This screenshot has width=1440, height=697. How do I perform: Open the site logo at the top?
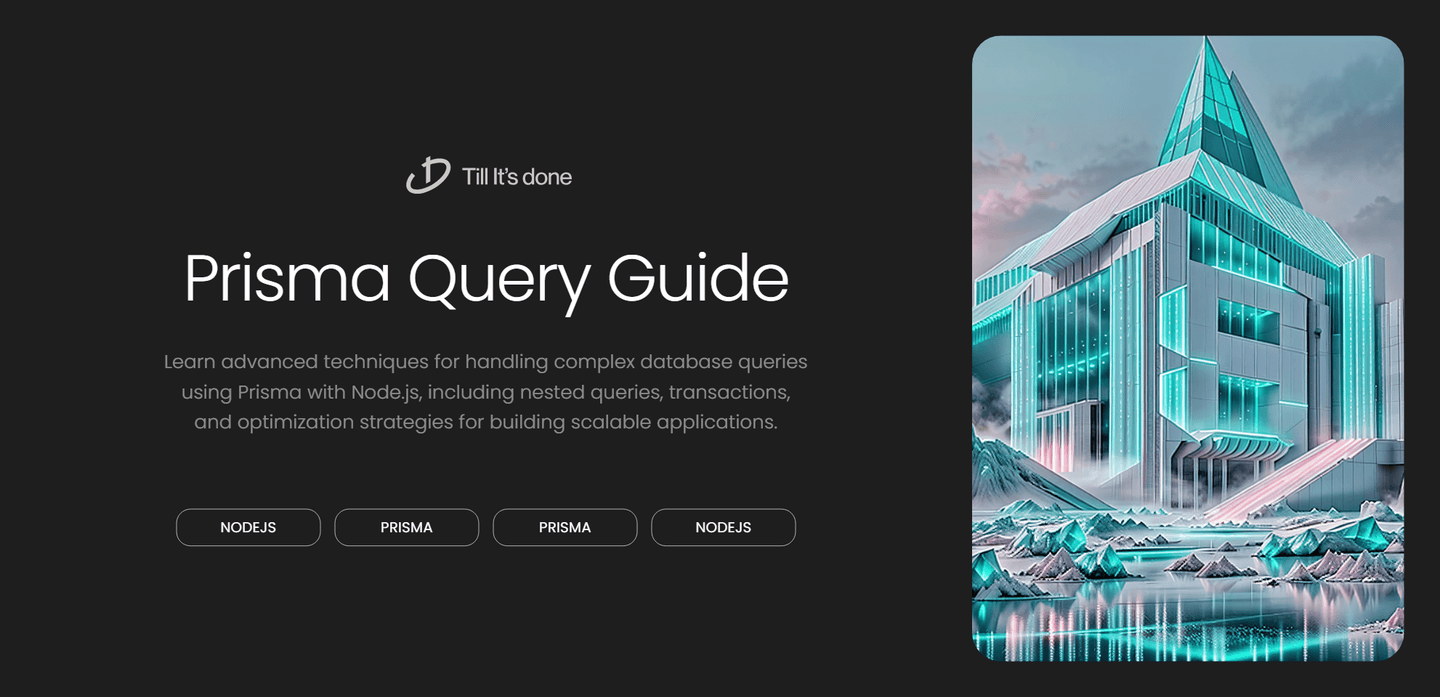click(x=488, y=176)
